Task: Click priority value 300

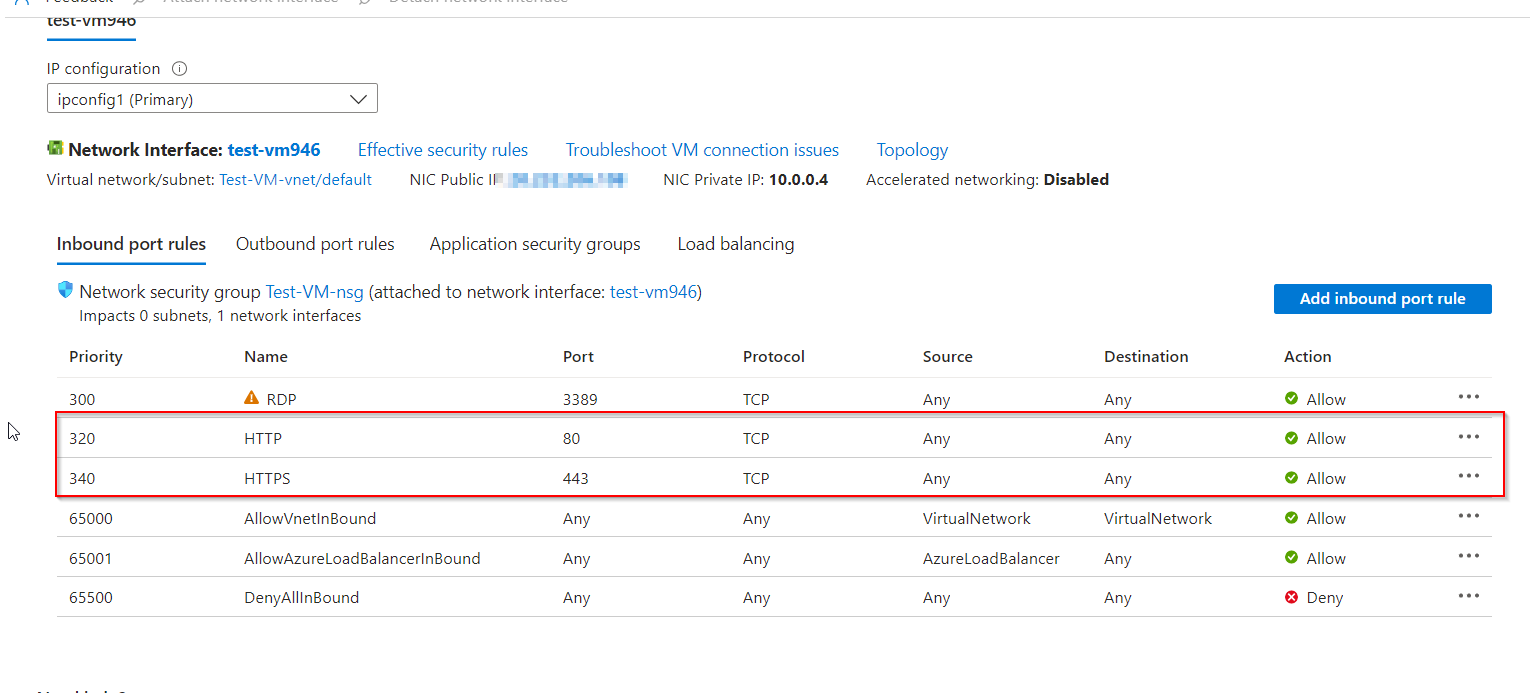Action: coord(82,399)
